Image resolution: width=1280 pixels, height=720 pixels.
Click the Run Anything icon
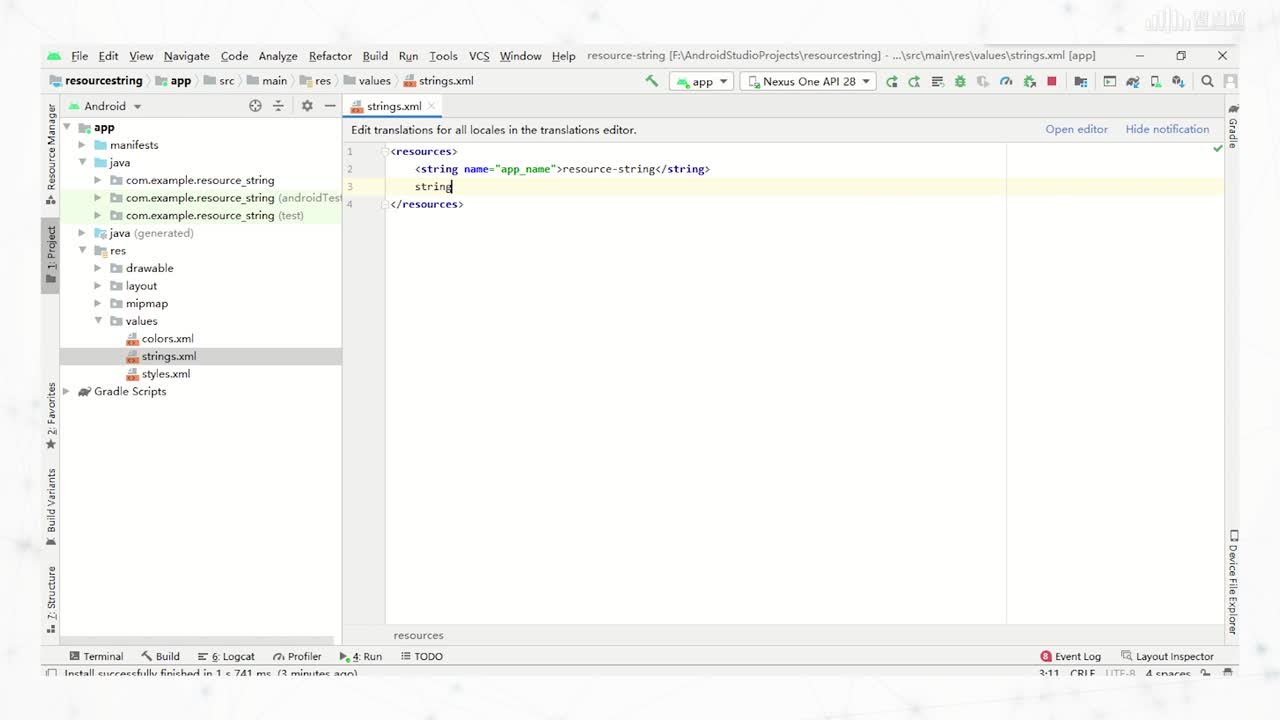click(1109, 81)
